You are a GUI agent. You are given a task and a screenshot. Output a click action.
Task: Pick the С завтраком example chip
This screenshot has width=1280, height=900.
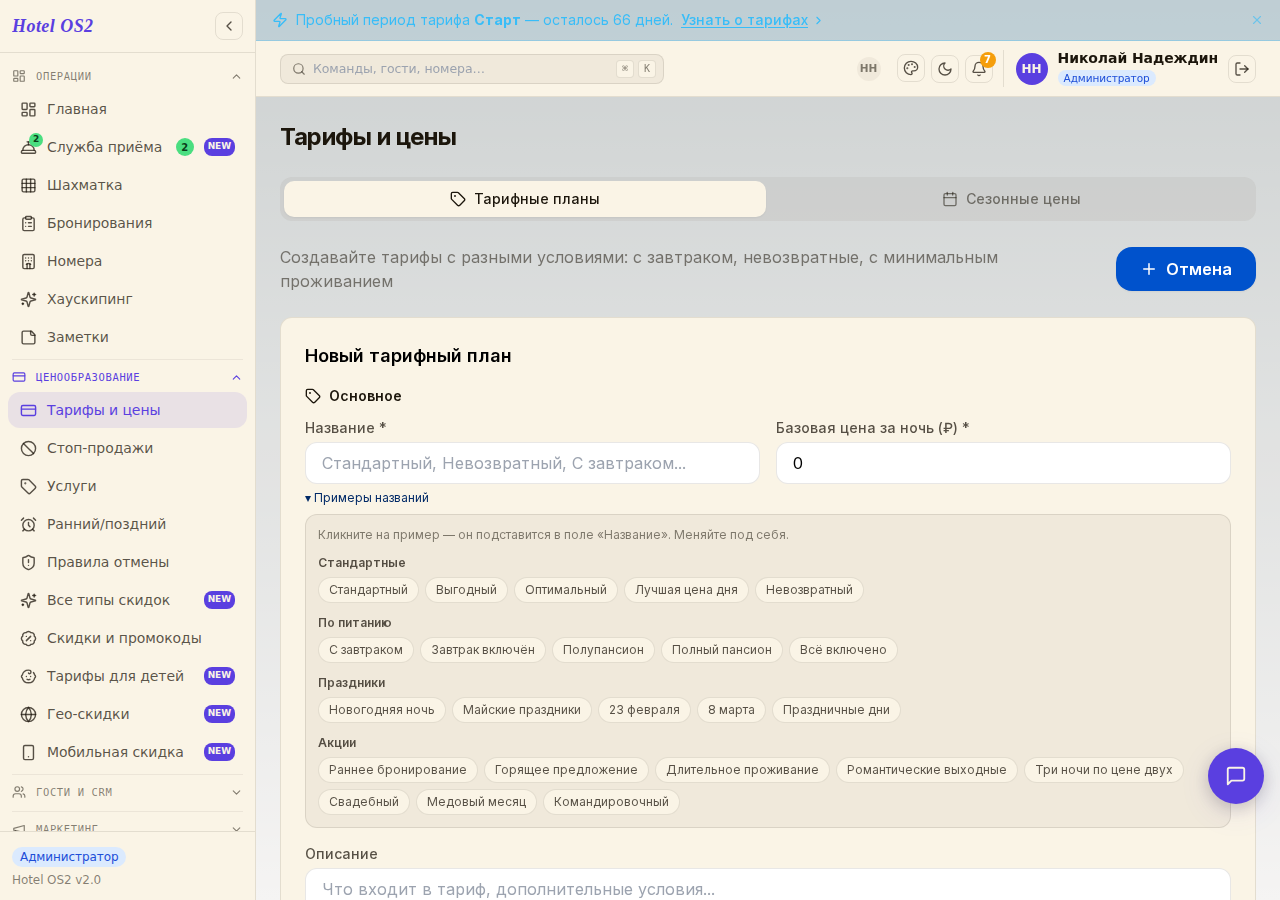point(366,650)
